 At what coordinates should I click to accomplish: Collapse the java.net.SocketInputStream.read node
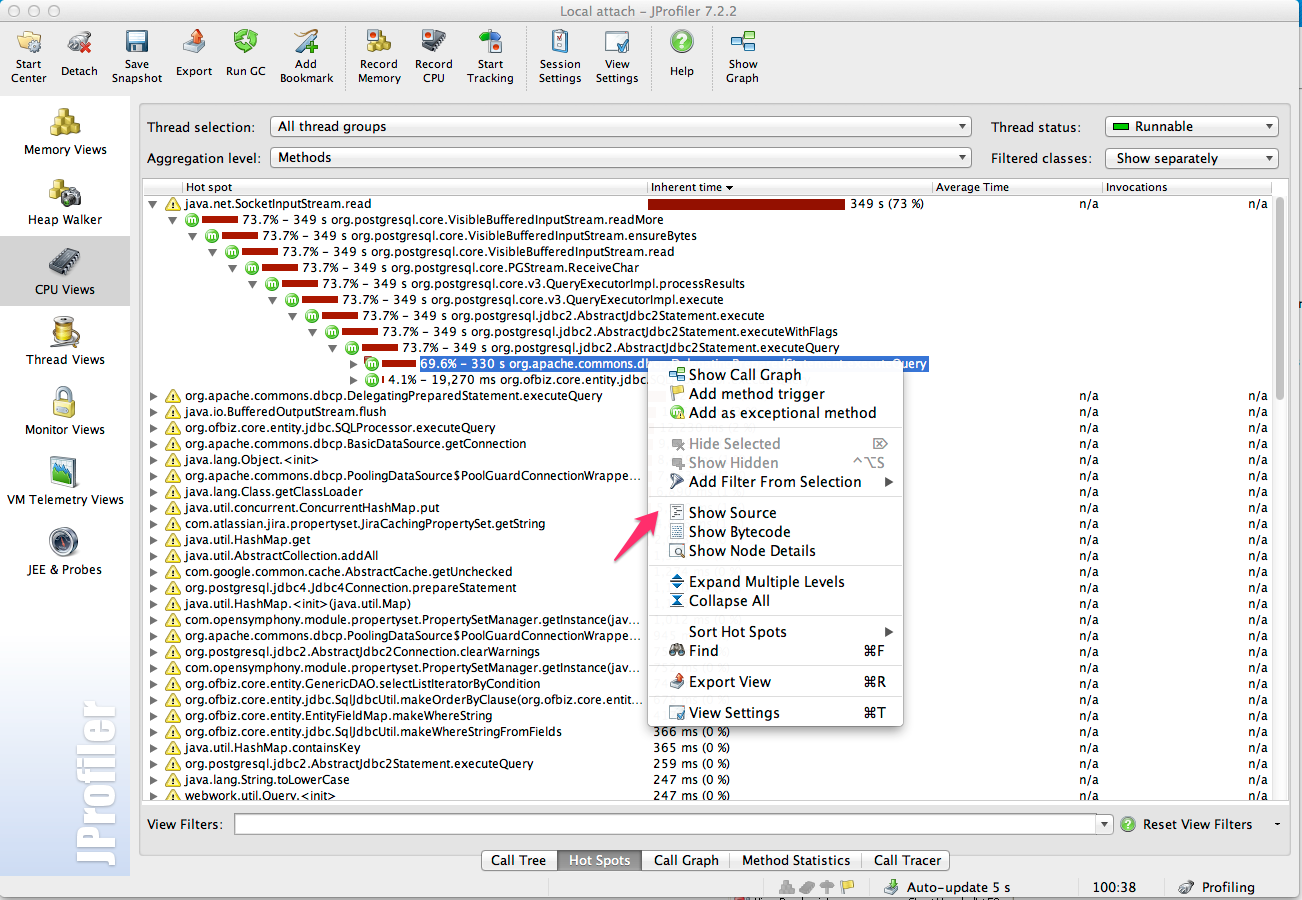click(154, 204)
